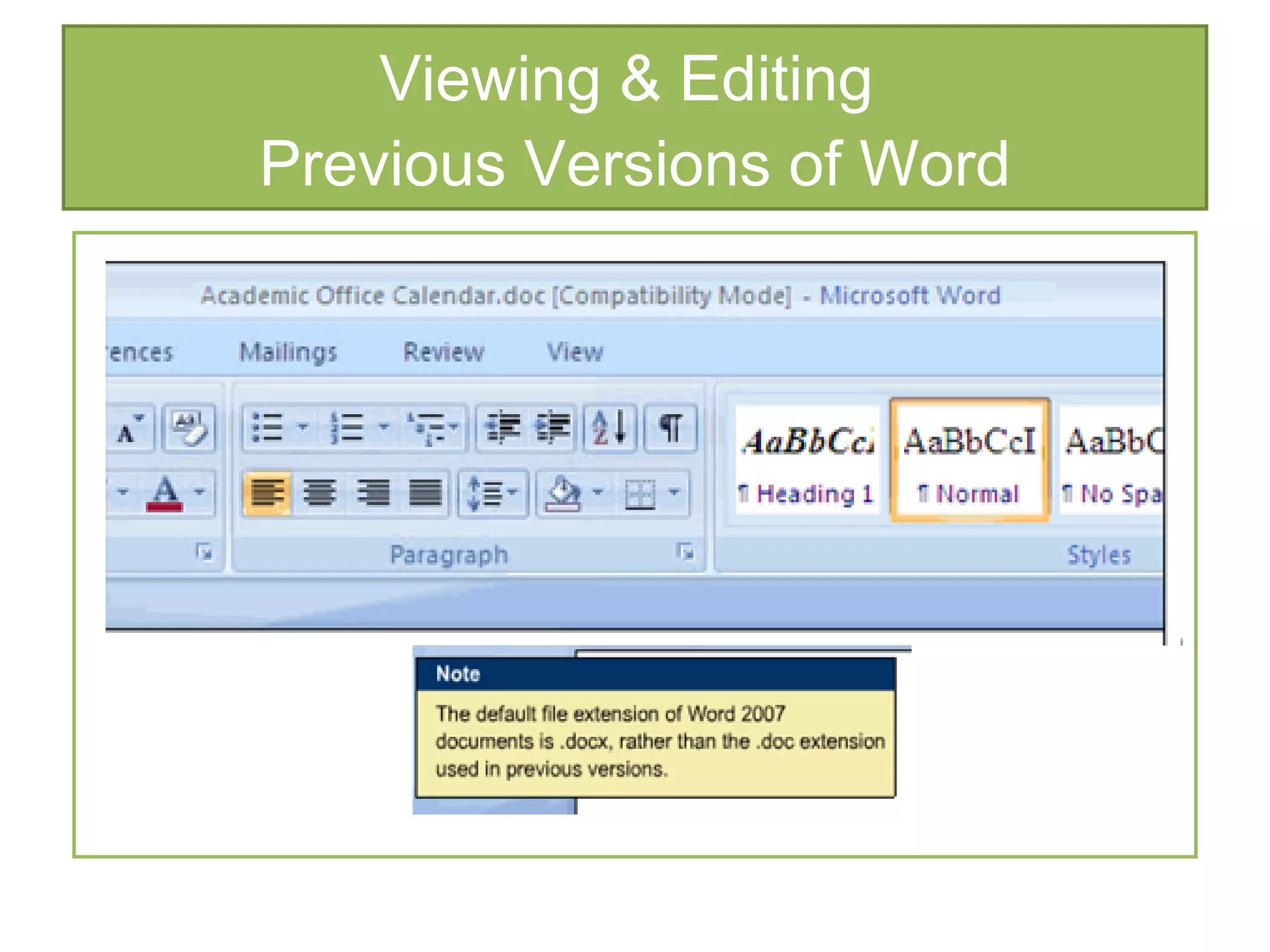Viewport: 1270px width, 952px height.
Task: Click the title Academic Office Calendar.doc
Action: pyautogui.click(x=373, y=296)
